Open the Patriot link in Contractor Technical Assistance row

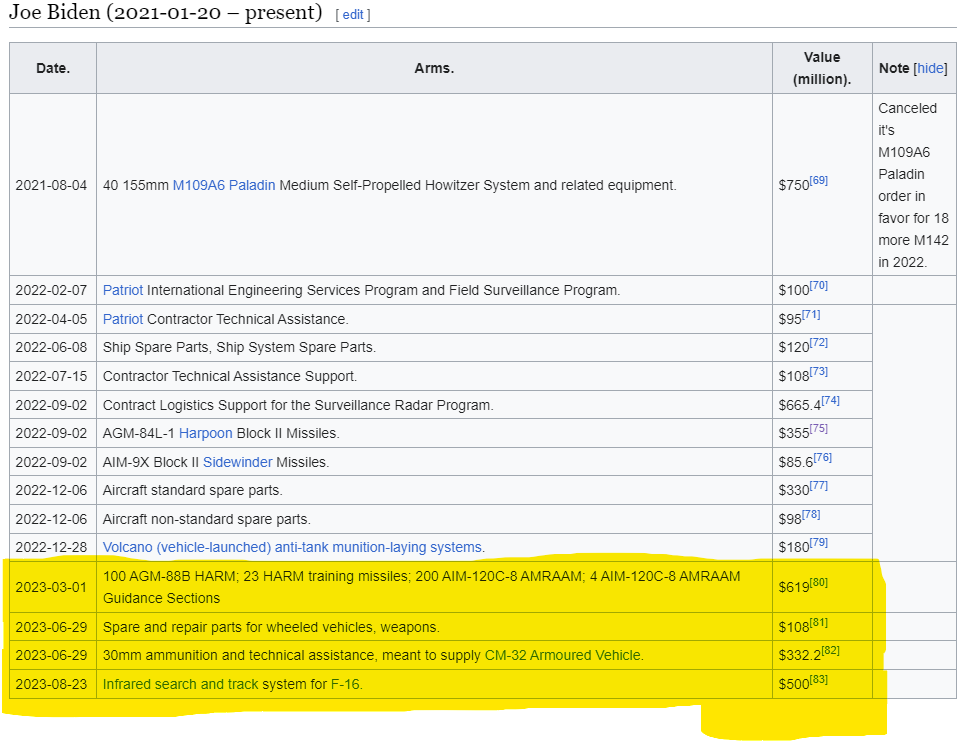click(123, 319)
